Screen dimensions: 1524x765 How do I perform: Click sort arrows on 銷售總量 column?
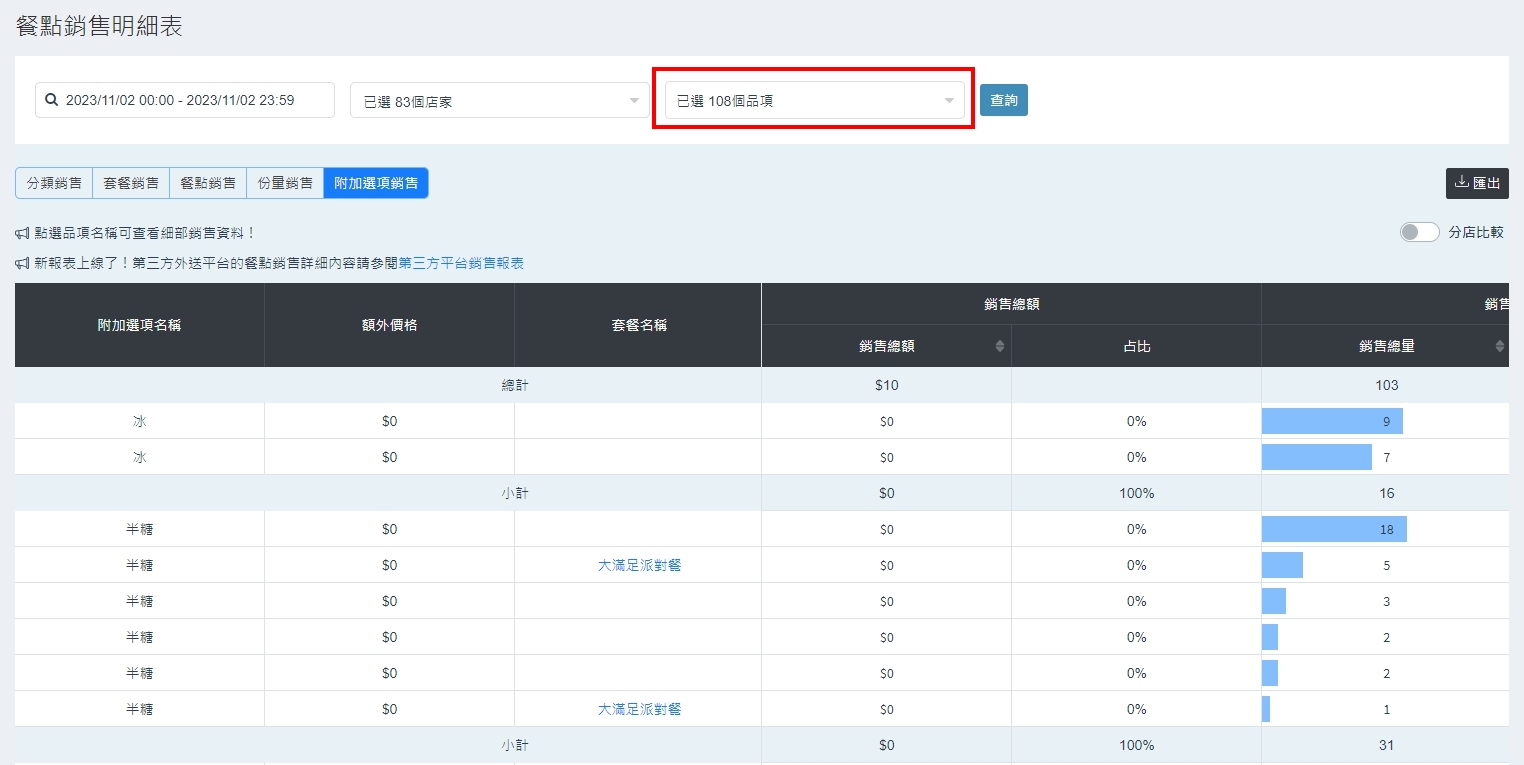pos(1499,346)
